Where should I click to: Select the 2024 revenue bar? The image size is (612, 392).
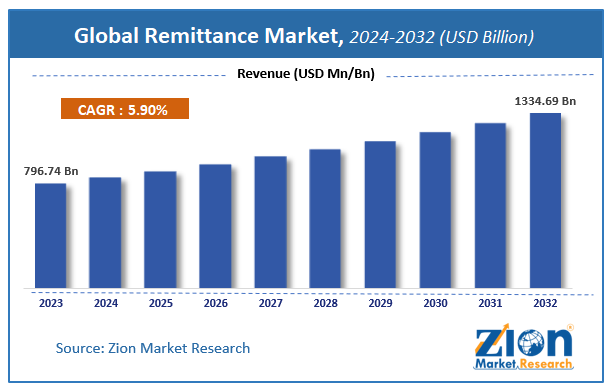[105, 233]
